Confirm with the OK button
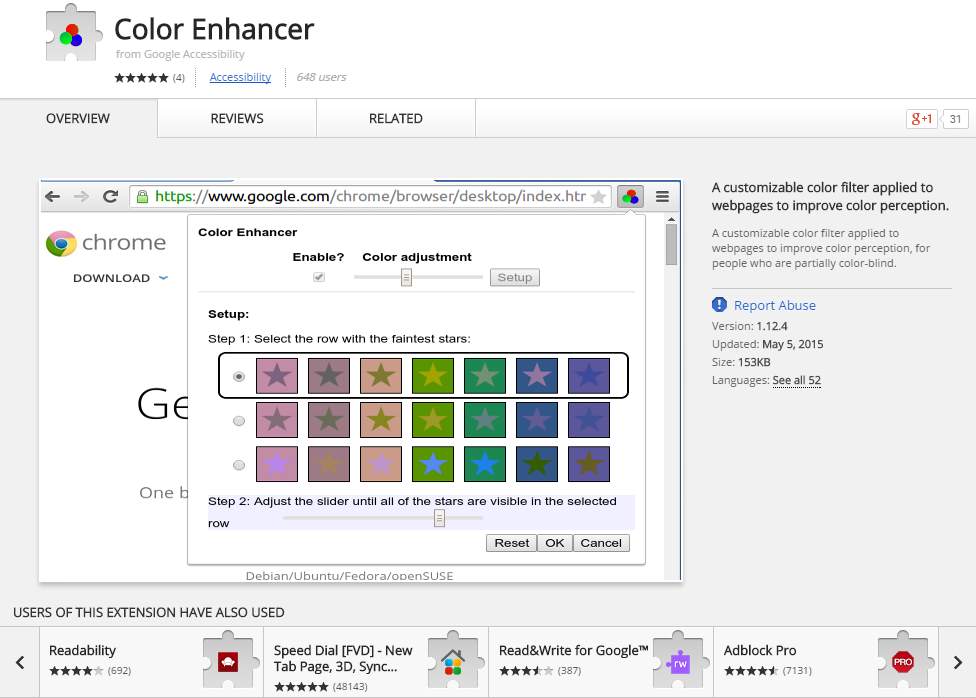Viewport: 976px width, 698px height. click(555, 543)
